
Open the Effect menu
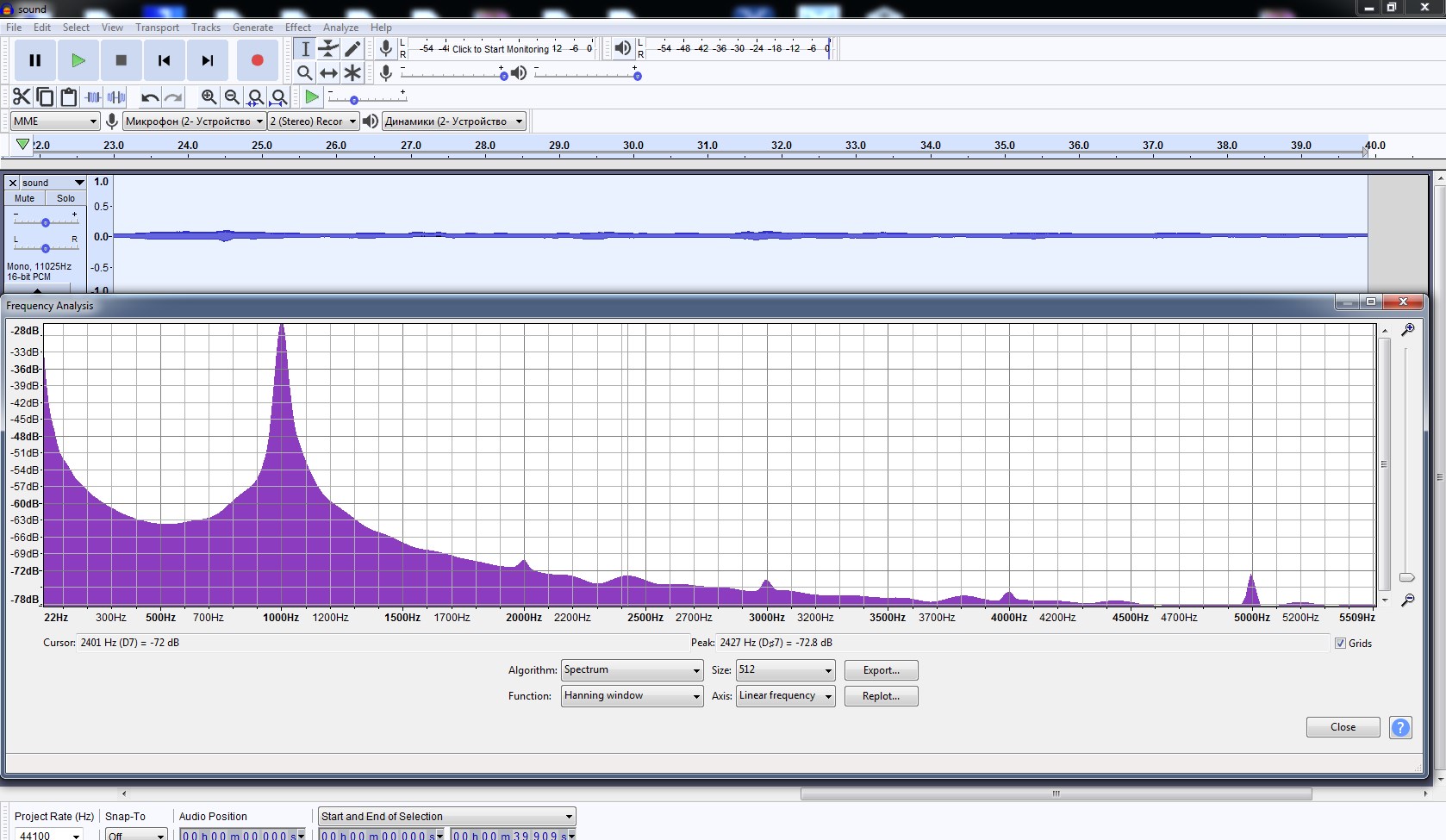point(298,28)
